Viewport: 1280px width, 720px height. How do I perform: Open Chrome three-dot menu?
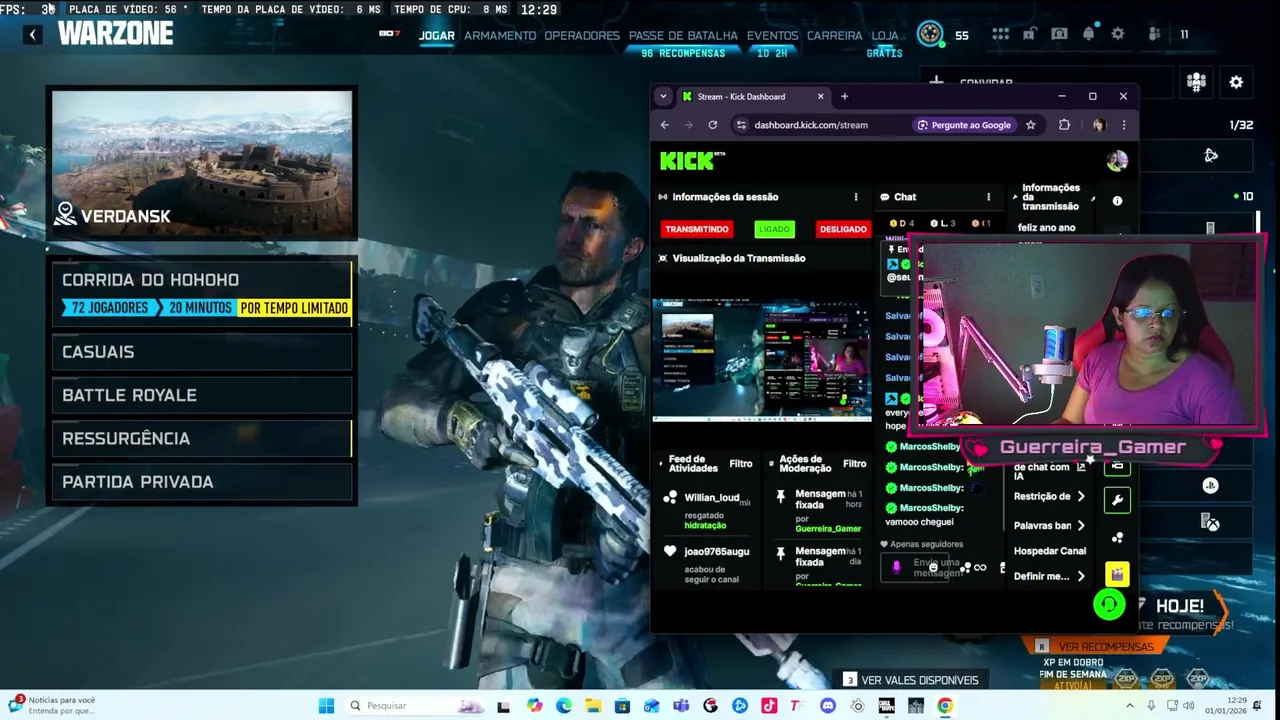(x=1124, y=125)
